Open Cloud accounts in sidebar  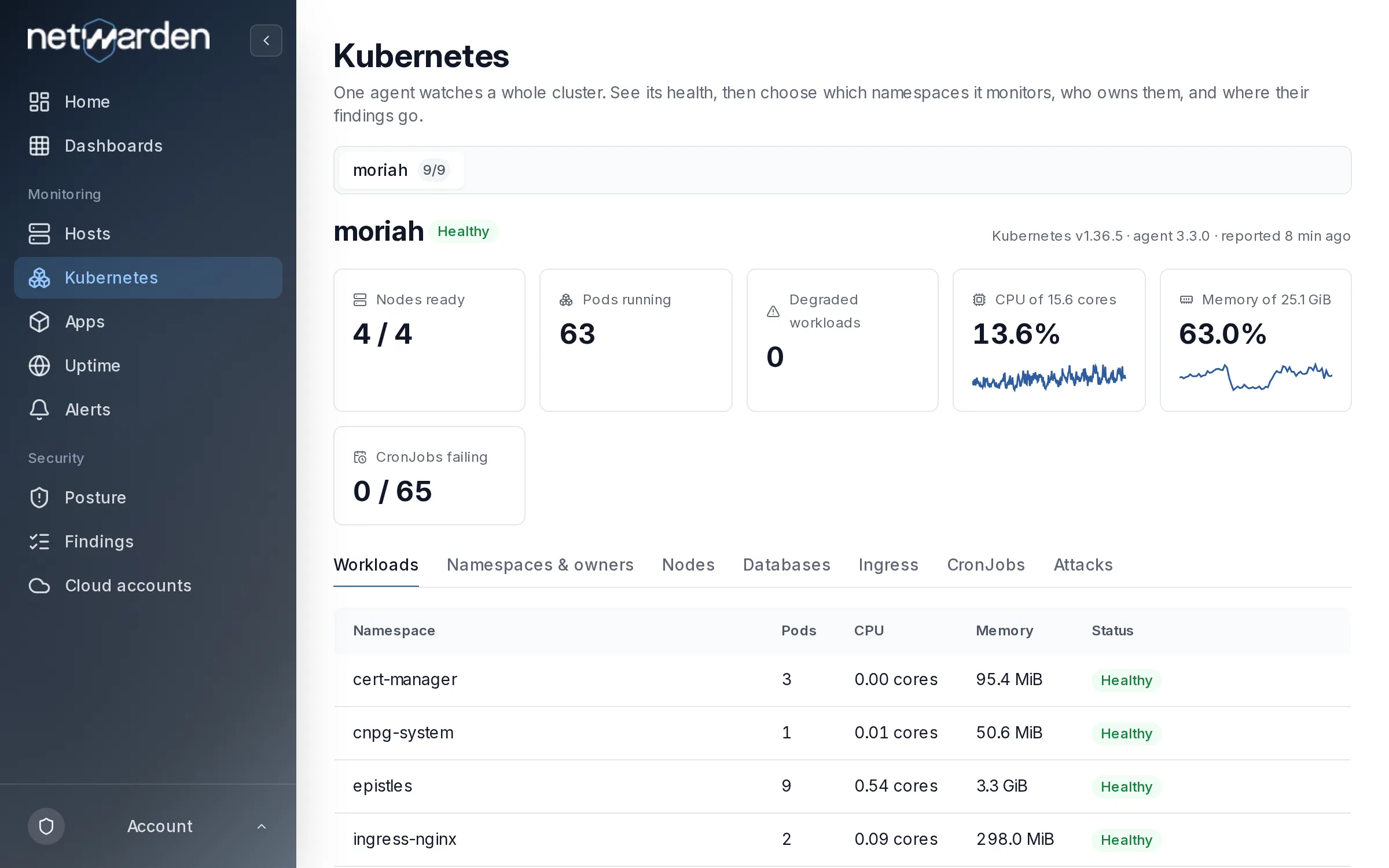(128, 586)
